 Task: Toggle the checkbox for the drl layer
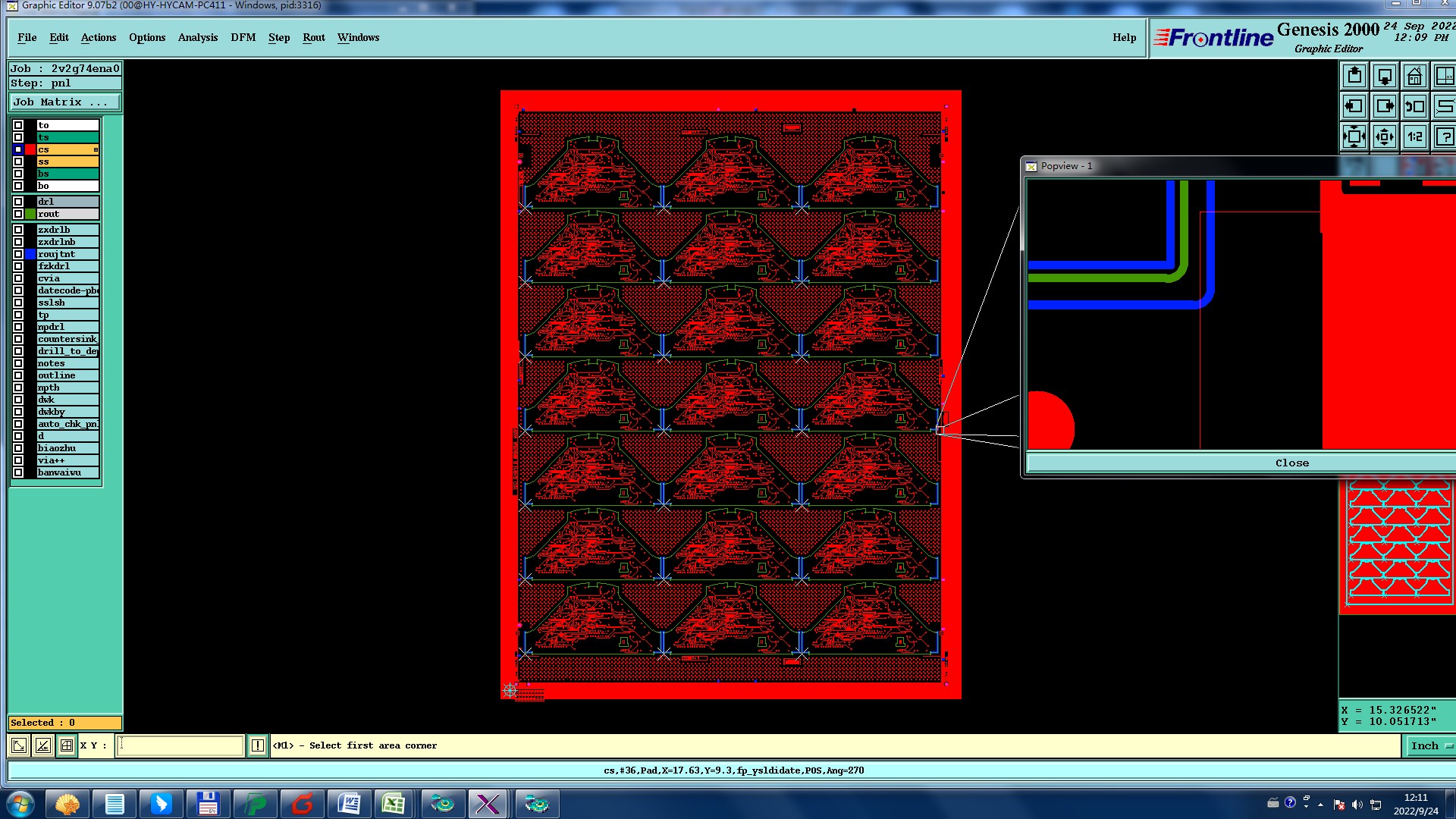[x=18, y=202]
